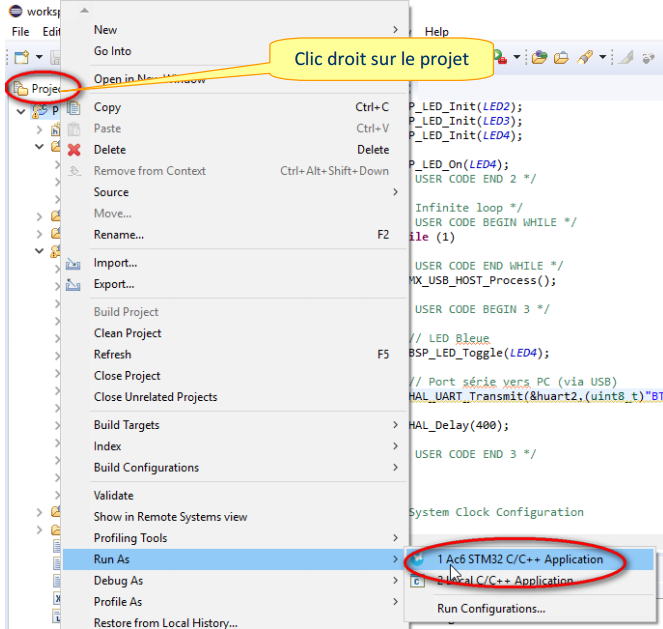Click Refresh in the context menu
This screenshot has width=663, height=629.
[112, 355]
